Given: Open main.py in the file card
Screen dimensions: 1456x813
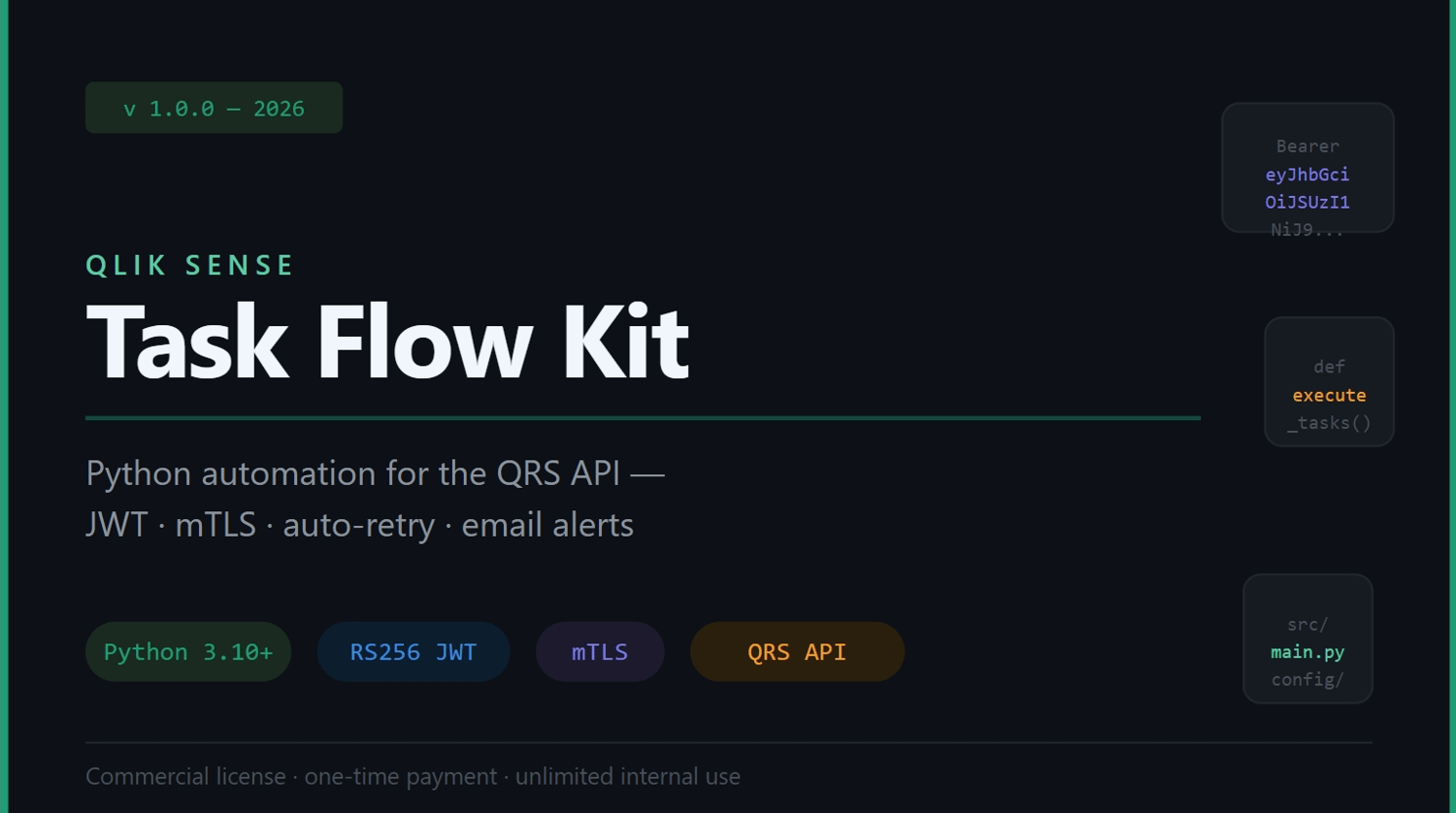Looking at the screenshot, I should 1307,652.
